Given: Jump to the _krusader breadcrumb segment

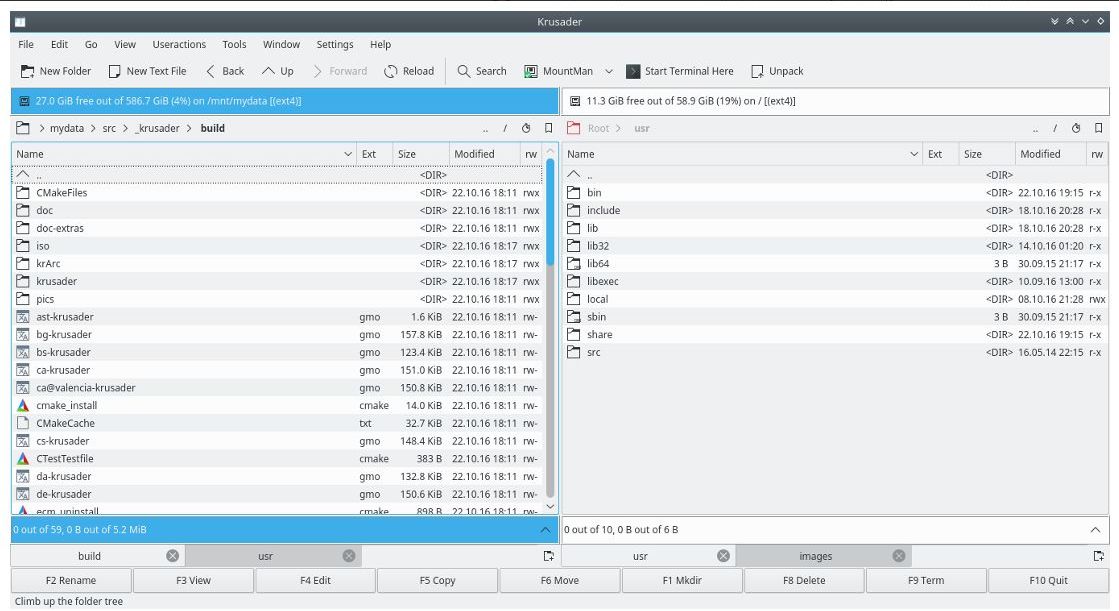Looking at the screenshot, I should pos(158,128).
